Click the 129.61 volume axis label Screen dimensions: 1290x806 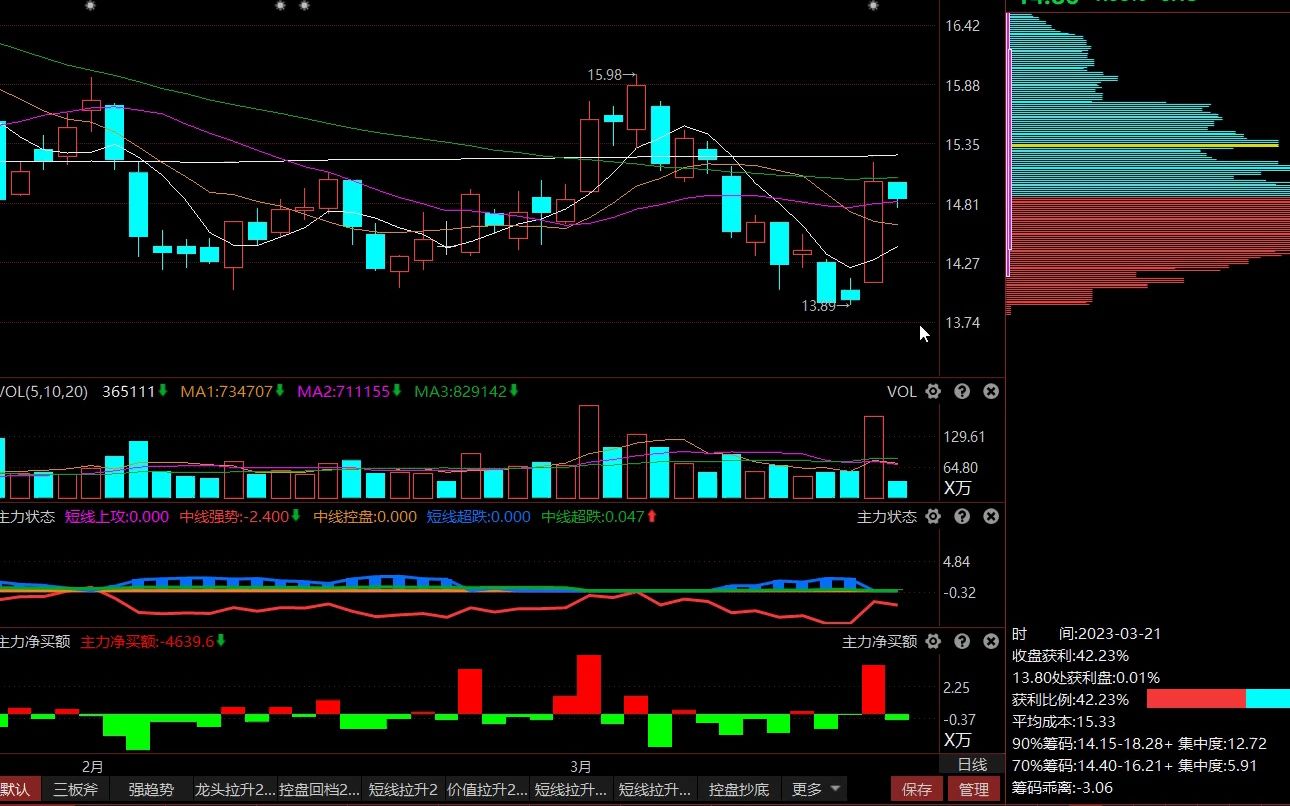(x=964, y=437)
